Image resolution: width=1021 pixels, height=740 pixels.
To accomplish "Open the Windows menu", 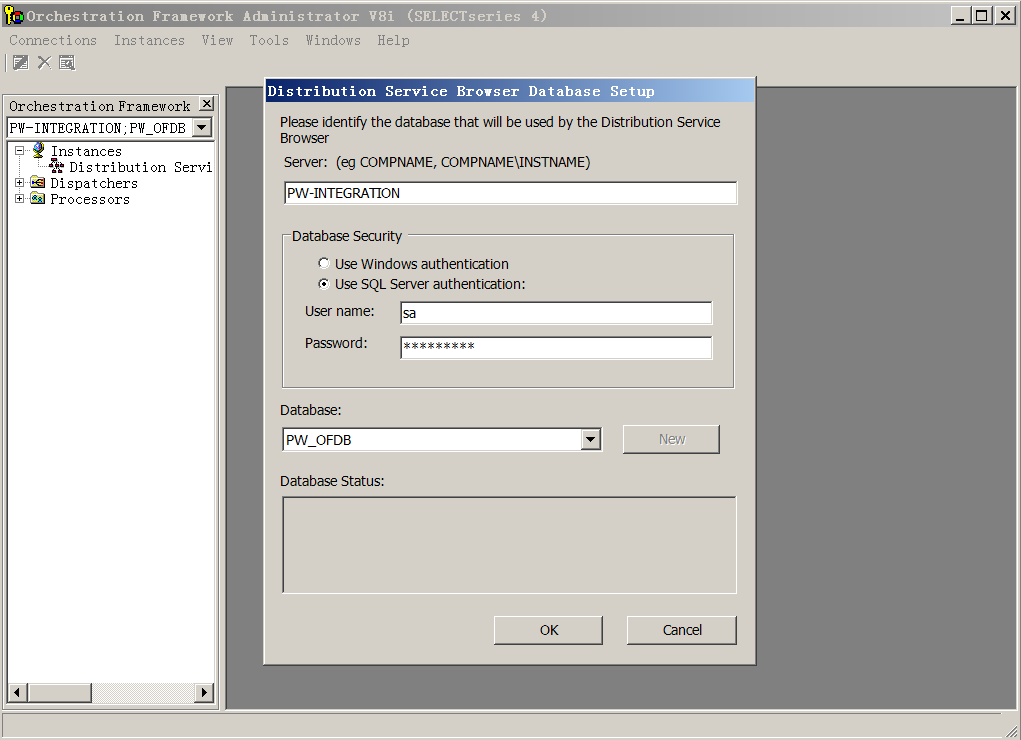I will 333,40.
